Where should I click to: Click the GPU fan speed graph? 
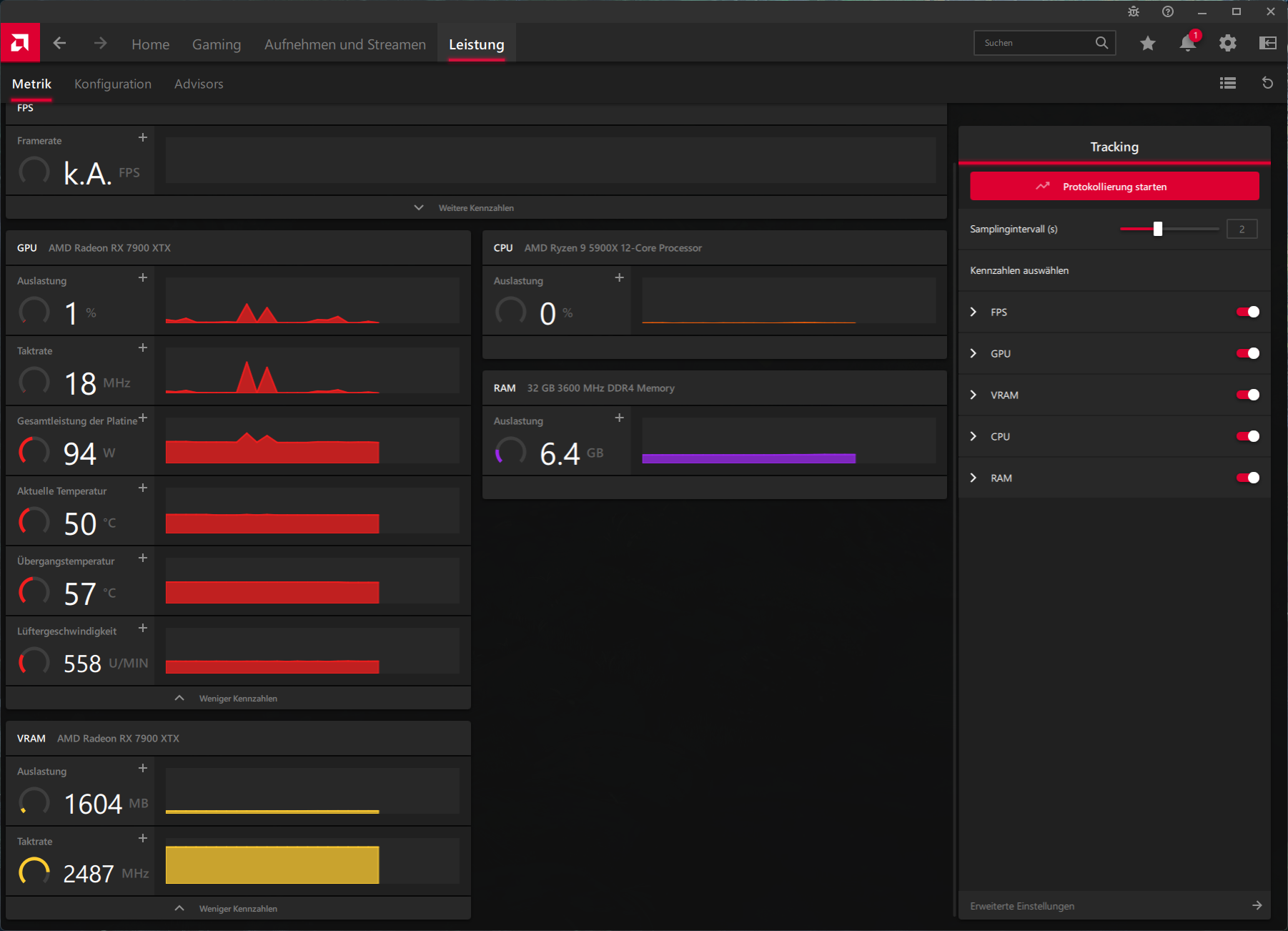click(x=312, y=651)
